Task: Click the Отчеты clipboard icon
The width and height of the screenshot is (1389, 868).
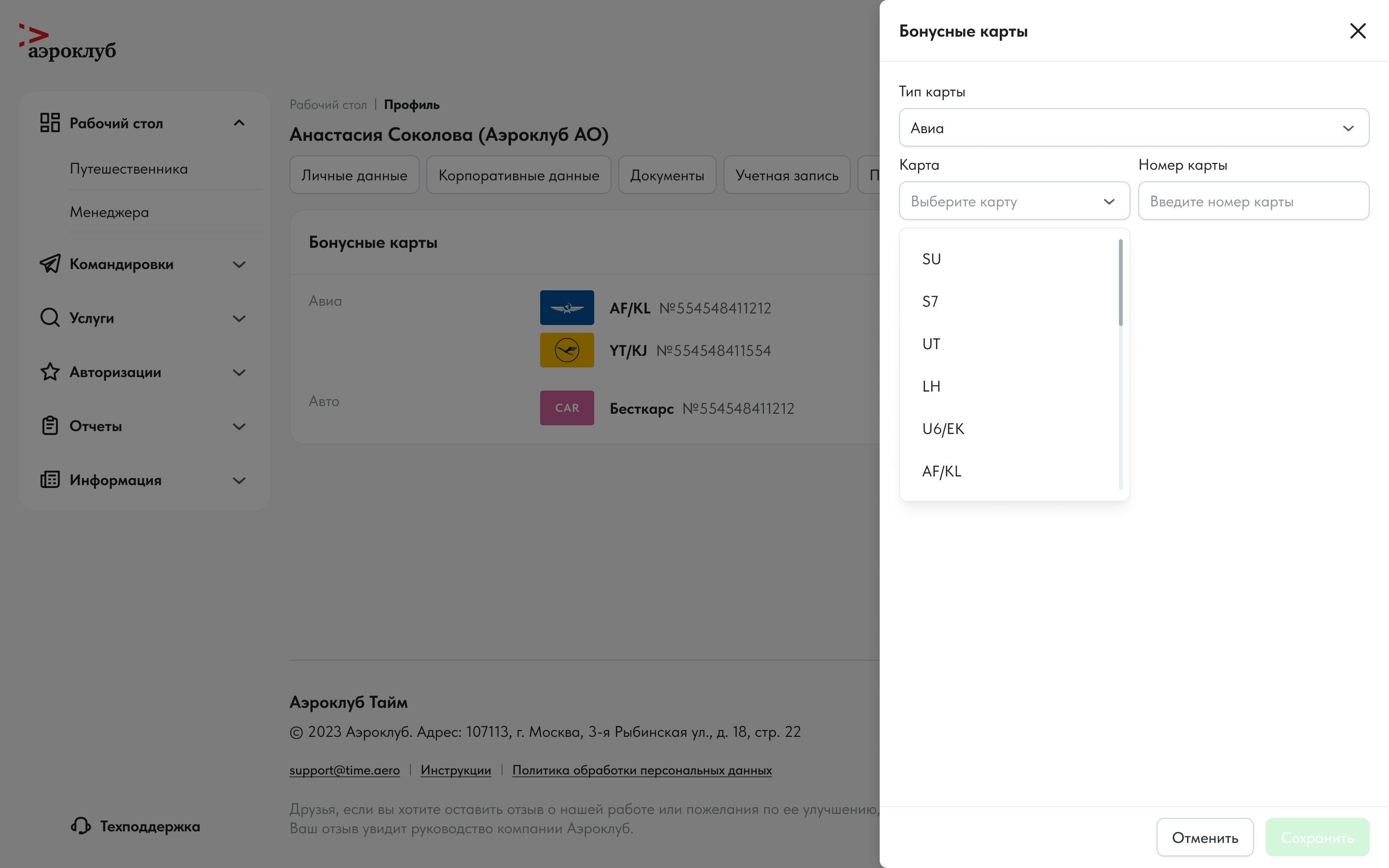Action: click(50, 426)
